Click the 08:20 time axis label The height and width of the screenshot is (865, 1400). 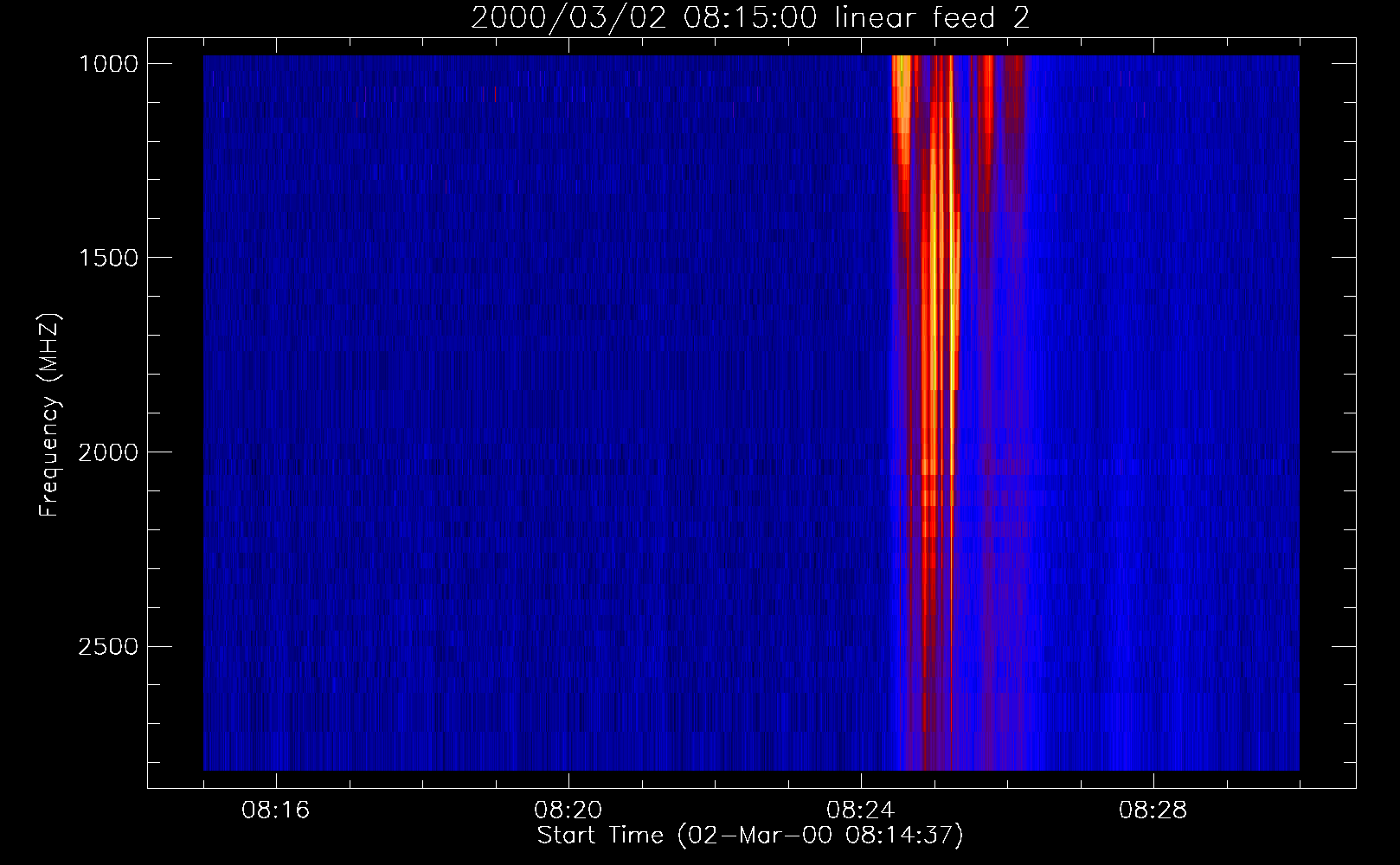coord(568,811)
